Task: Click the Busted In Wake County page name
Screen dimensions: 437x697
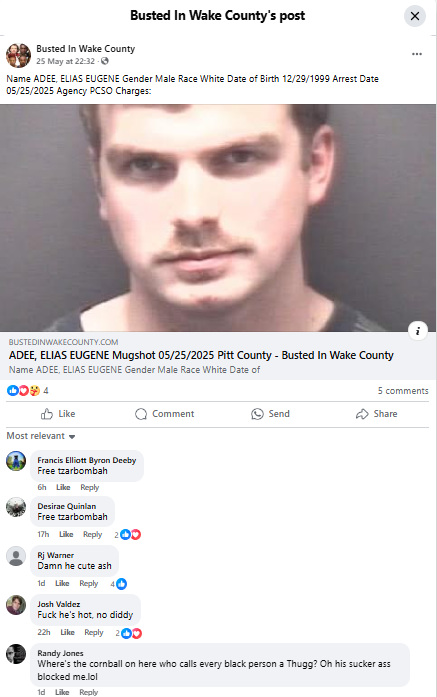Action: (85, 48)
